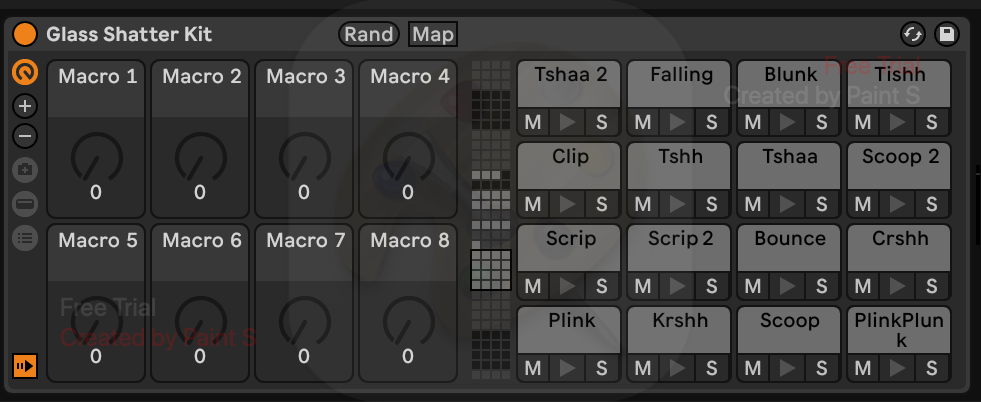
Task: Play the Bounce pad preview
Action: click(788, 286)
